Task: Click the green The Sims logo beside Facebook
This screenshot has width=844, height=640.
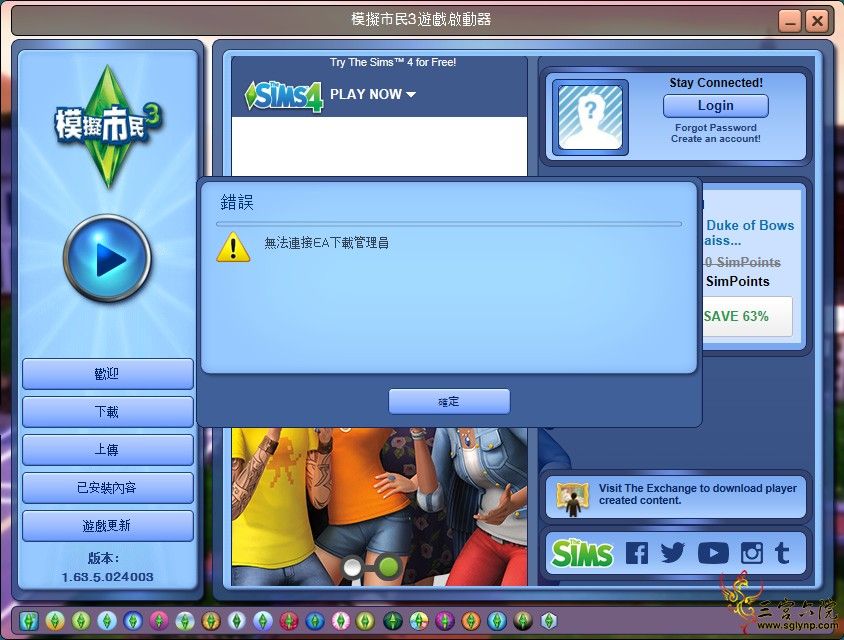Action: pyautogui.click(x=582, y=553)
